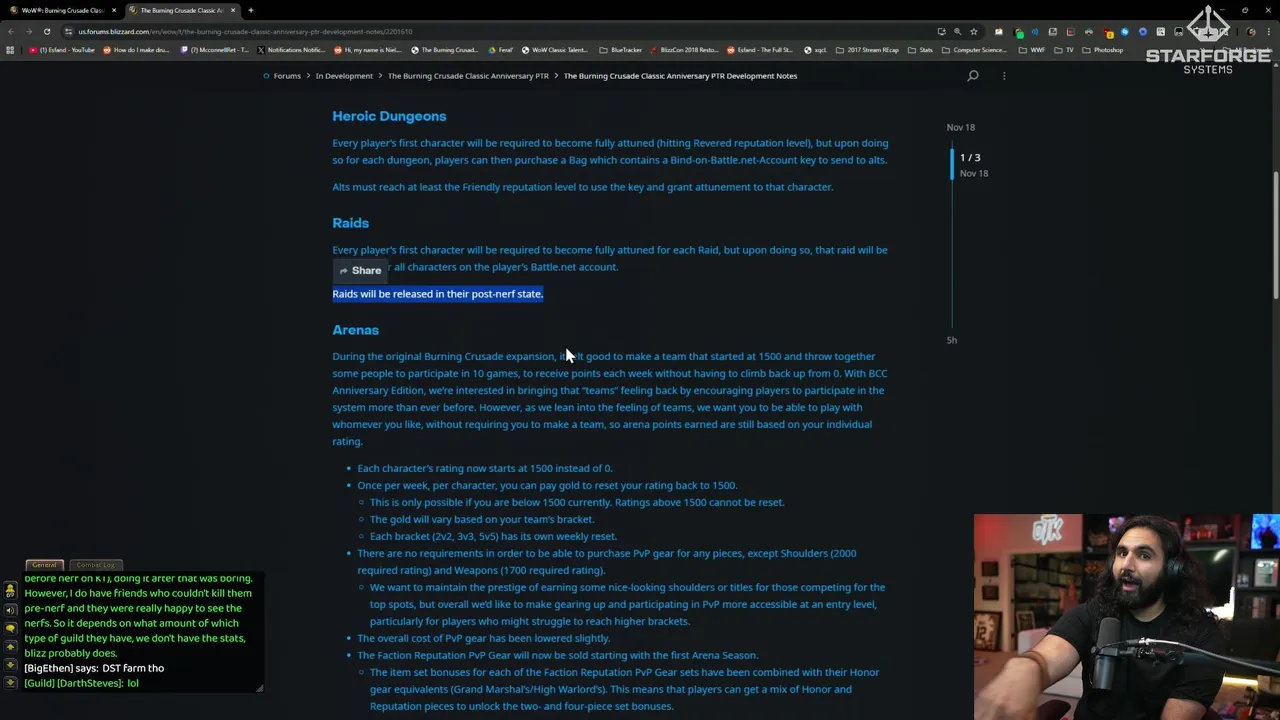Click the PTR Development Notes topic title
Image resolution: width=1280 pixels, height=720 pixels.
click(680, 76)
